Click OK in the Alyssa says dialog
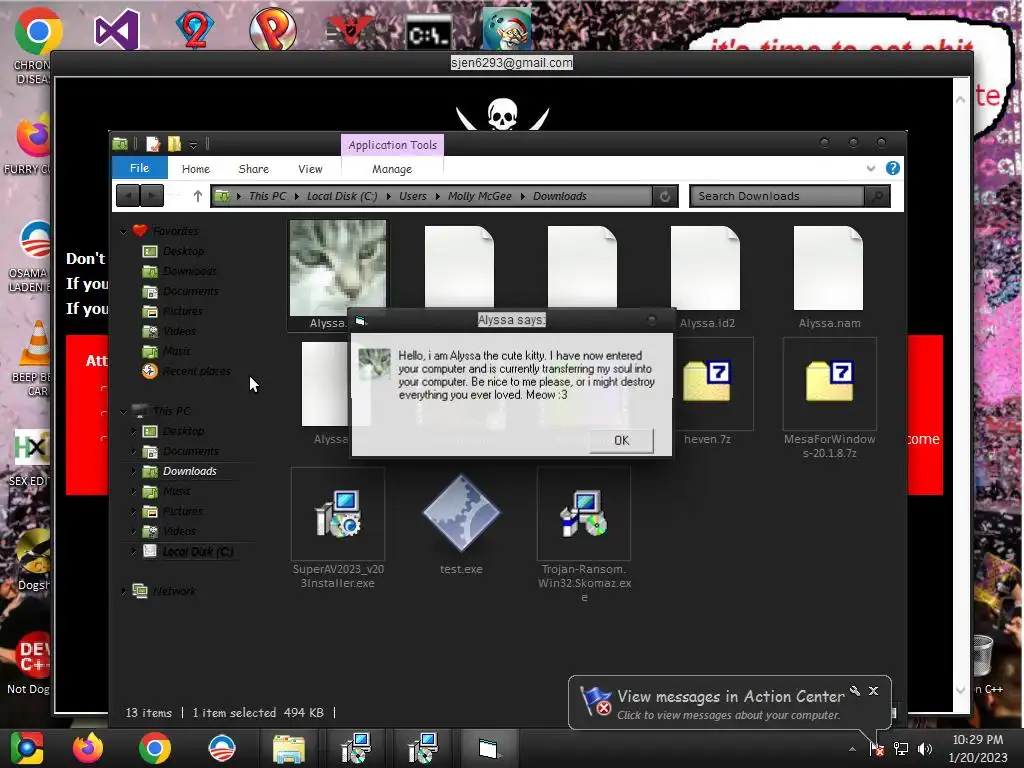The height and width of the screenshot is (768, 1024). (621, 440)
